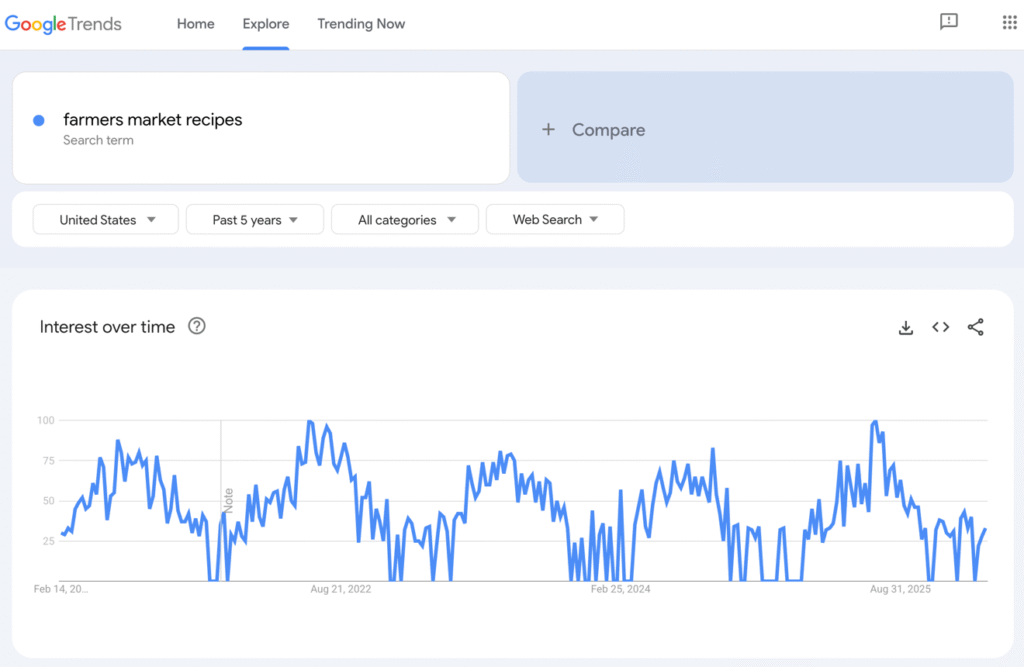
Task: Share the Interest over time chart
Action: (x=976, y=327)
